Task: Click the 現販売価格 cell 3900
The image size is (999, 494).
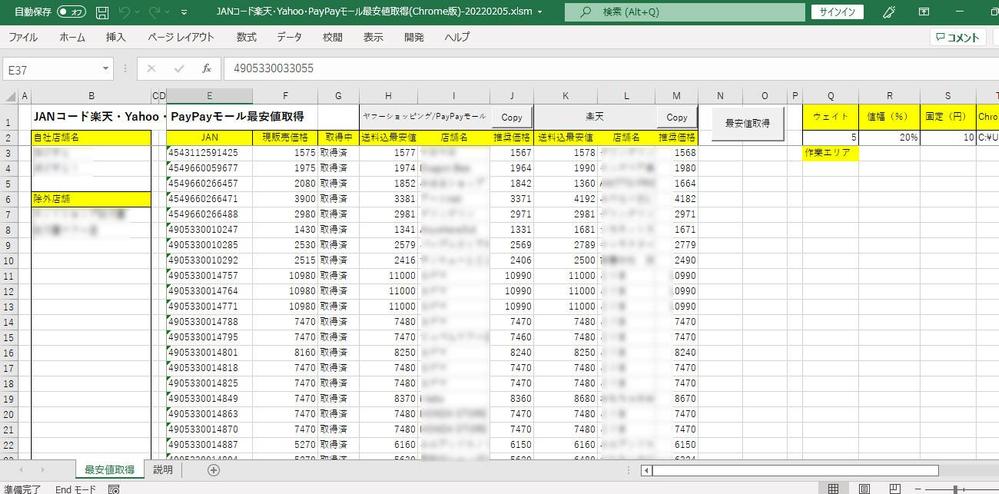Action: 285,199
